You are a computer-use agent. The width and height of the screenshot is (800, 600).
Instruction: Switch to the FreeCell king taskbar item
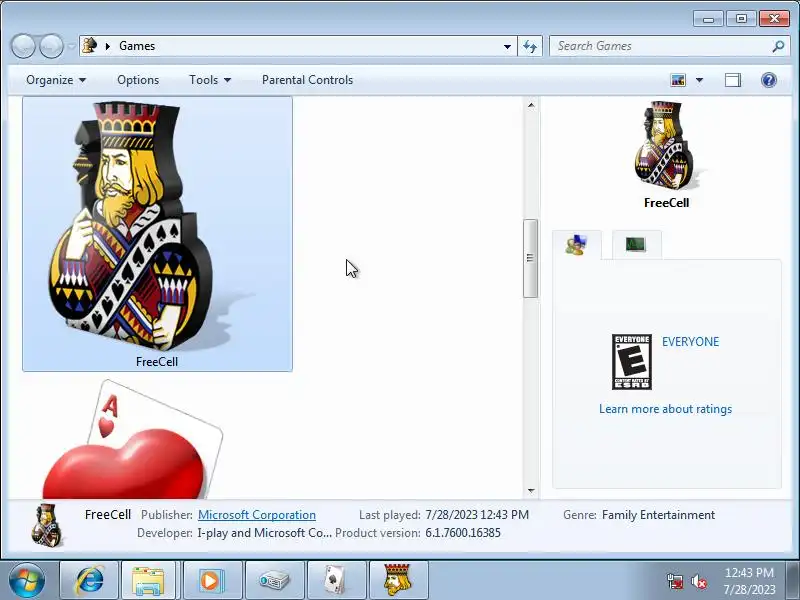397,580
